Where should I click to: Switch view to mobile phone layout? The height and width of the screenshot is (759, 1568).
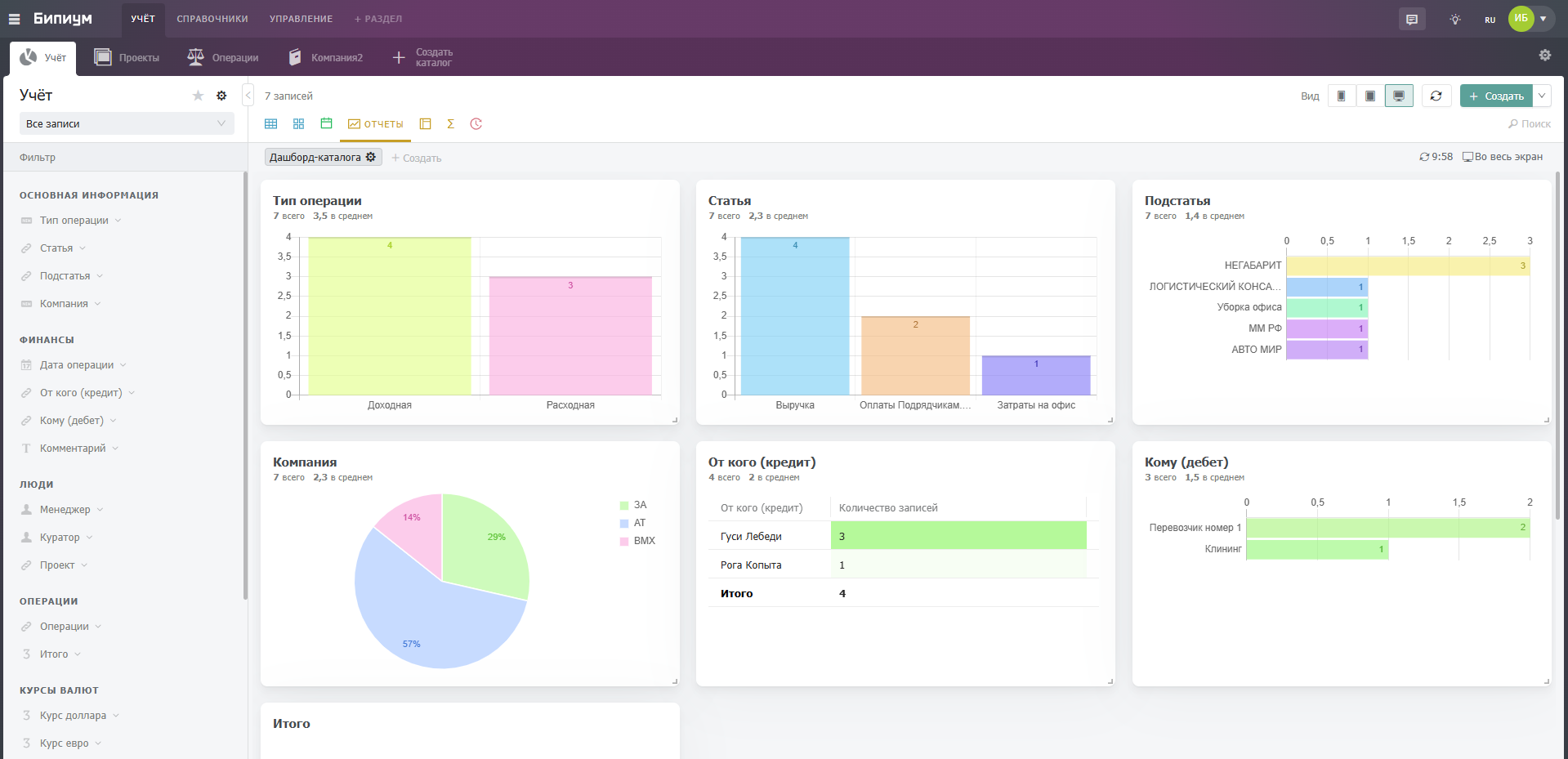[x=1342, y=96]
